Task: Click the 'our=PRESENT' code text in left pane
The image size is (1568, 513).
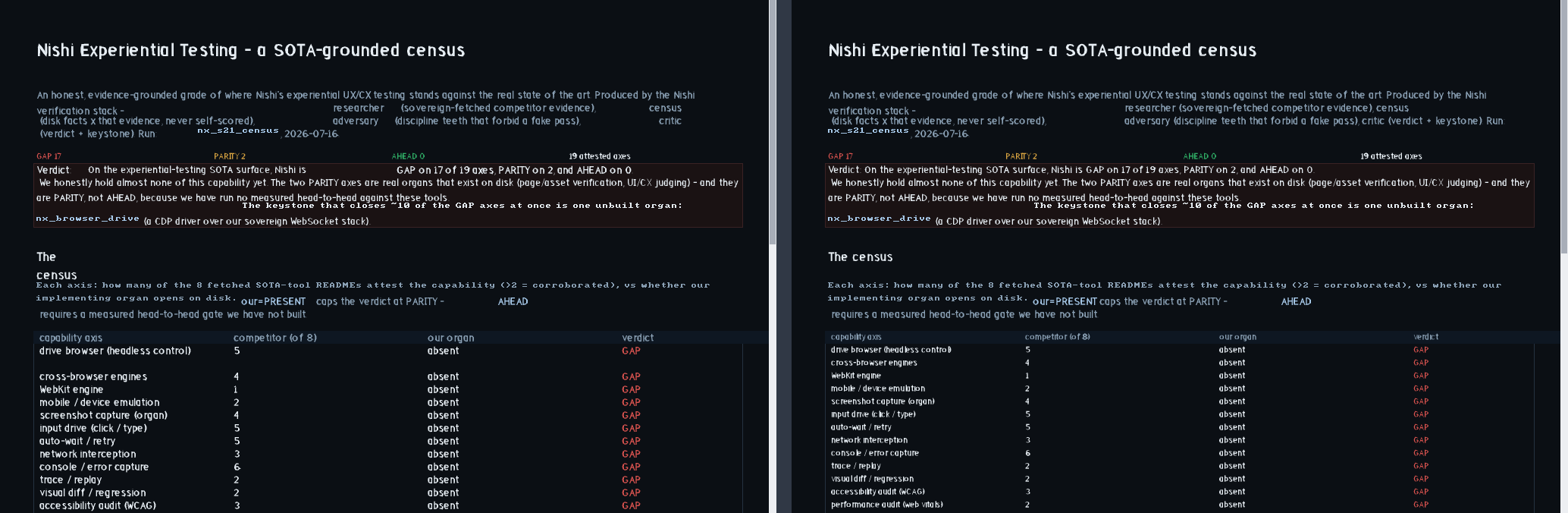Action: (x=274, y=301)
